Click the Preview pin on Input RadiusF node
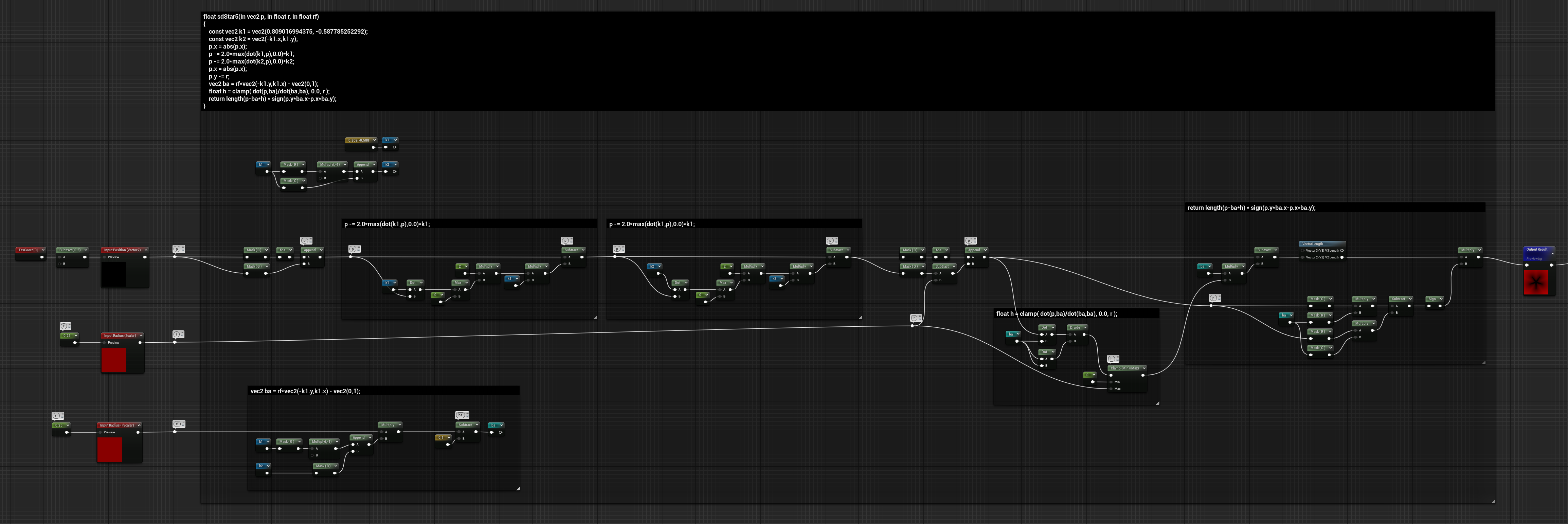This screenshot has height=524, width=1568. (x=101, y=432)
